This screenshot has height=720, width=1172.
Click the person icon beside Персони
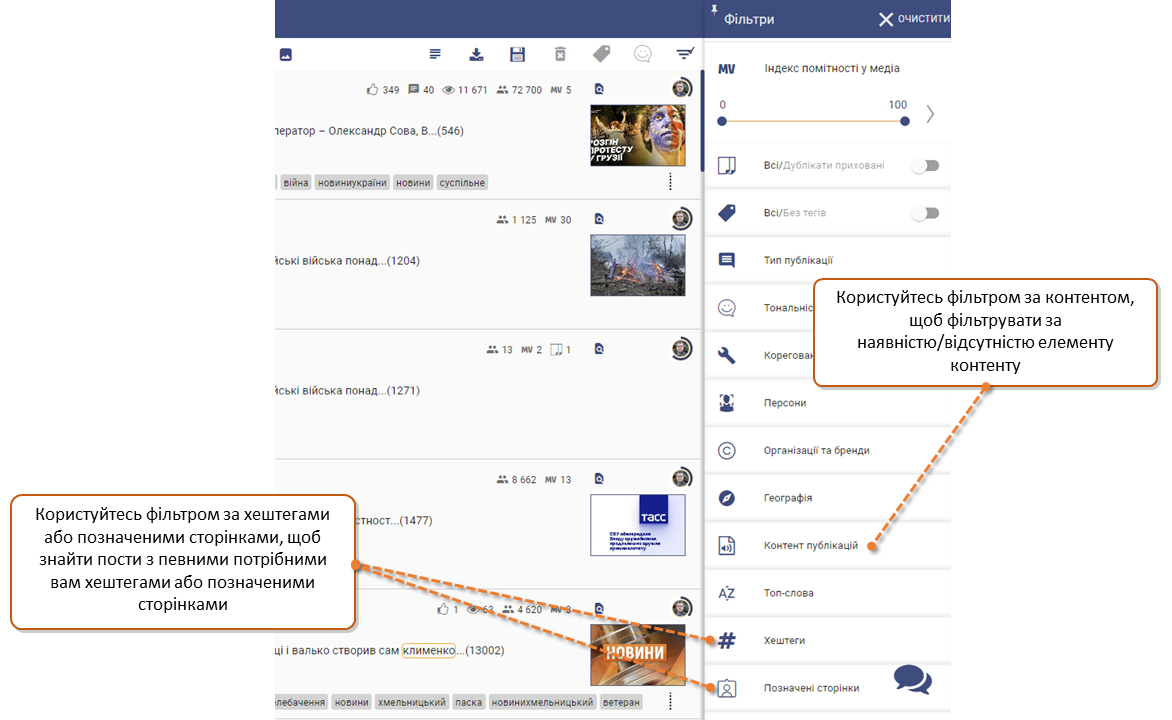(727, 403)
